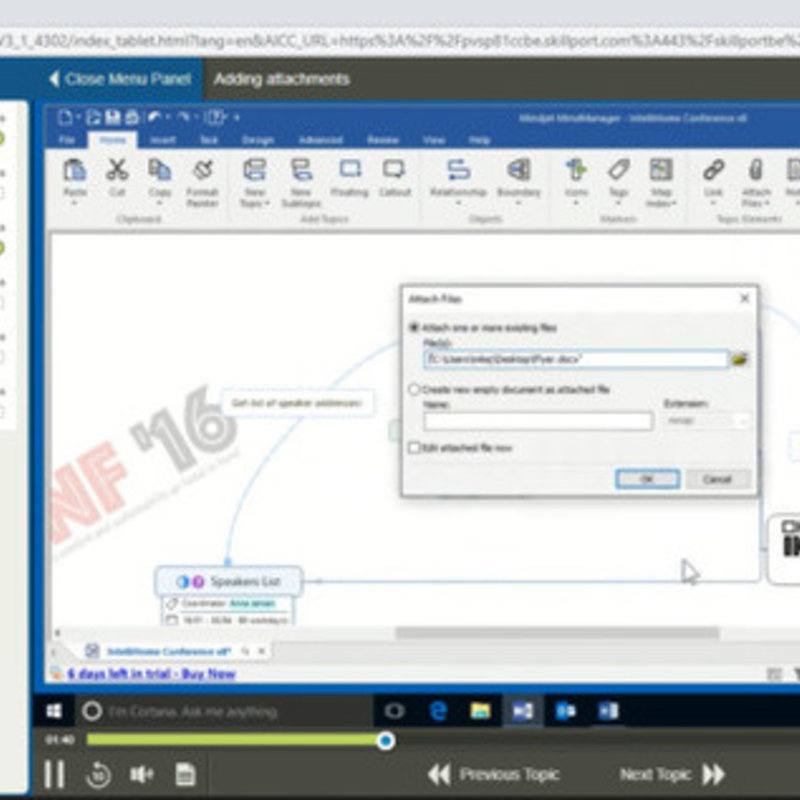The image size is (800, 800).
Task: Switch to the Review ribbon tab
Action: [383, 140]
